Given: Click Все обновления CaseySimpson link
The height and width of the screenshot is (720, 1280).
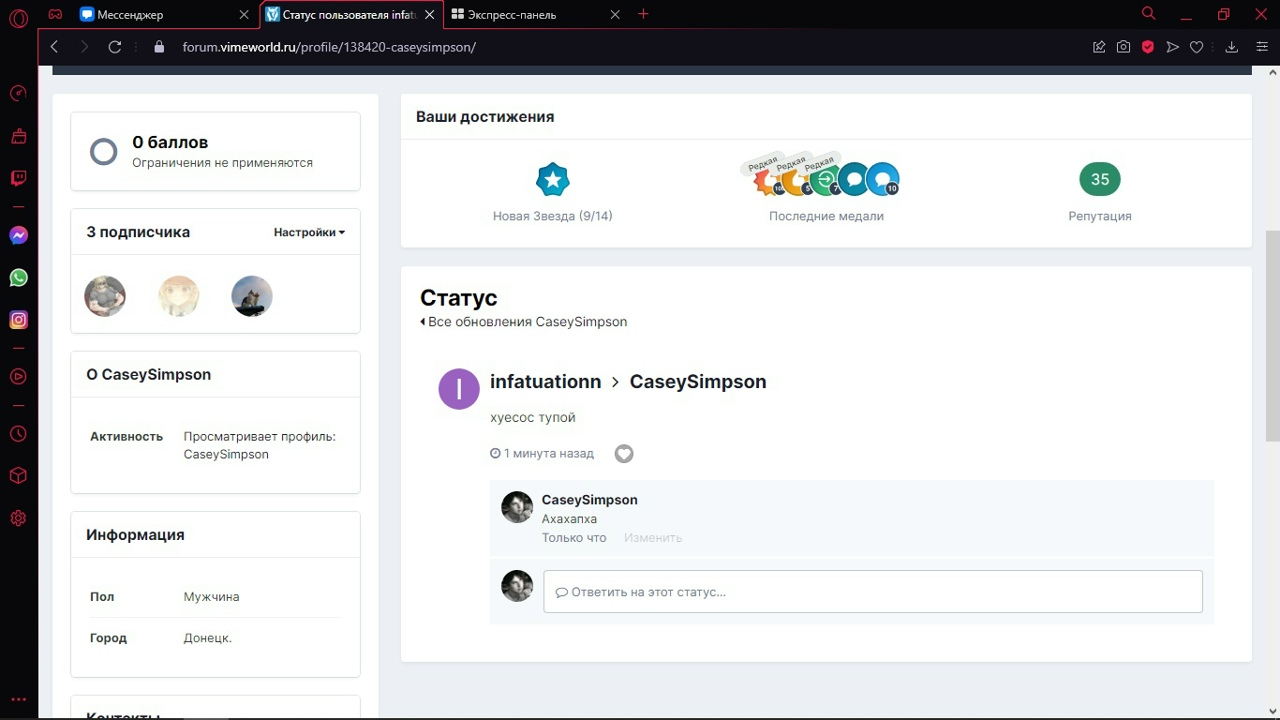Looking at the screenshot, I should [526, 322].
